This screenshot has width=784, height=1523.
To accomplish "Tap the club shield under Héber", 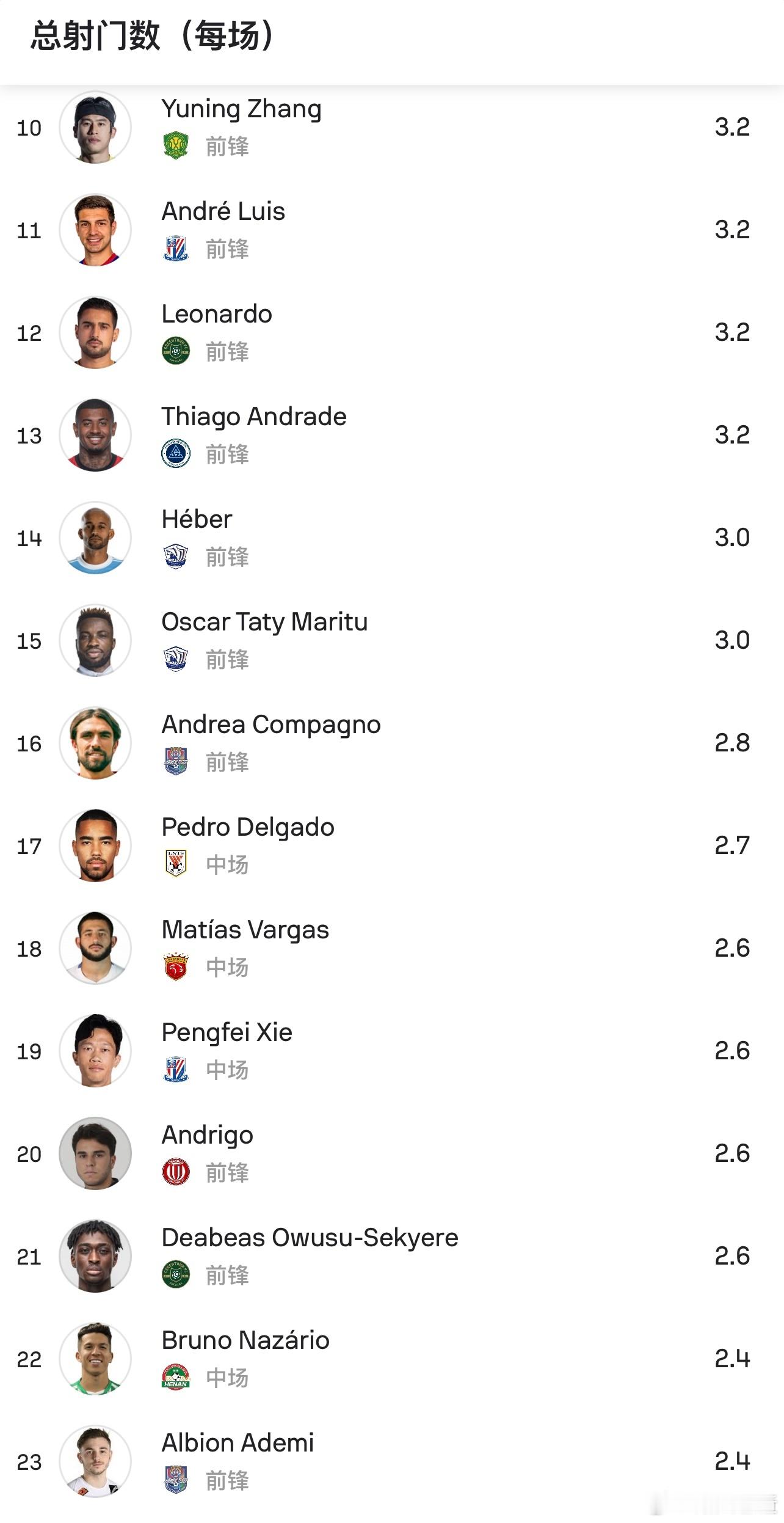I will (x=176, y=557).
